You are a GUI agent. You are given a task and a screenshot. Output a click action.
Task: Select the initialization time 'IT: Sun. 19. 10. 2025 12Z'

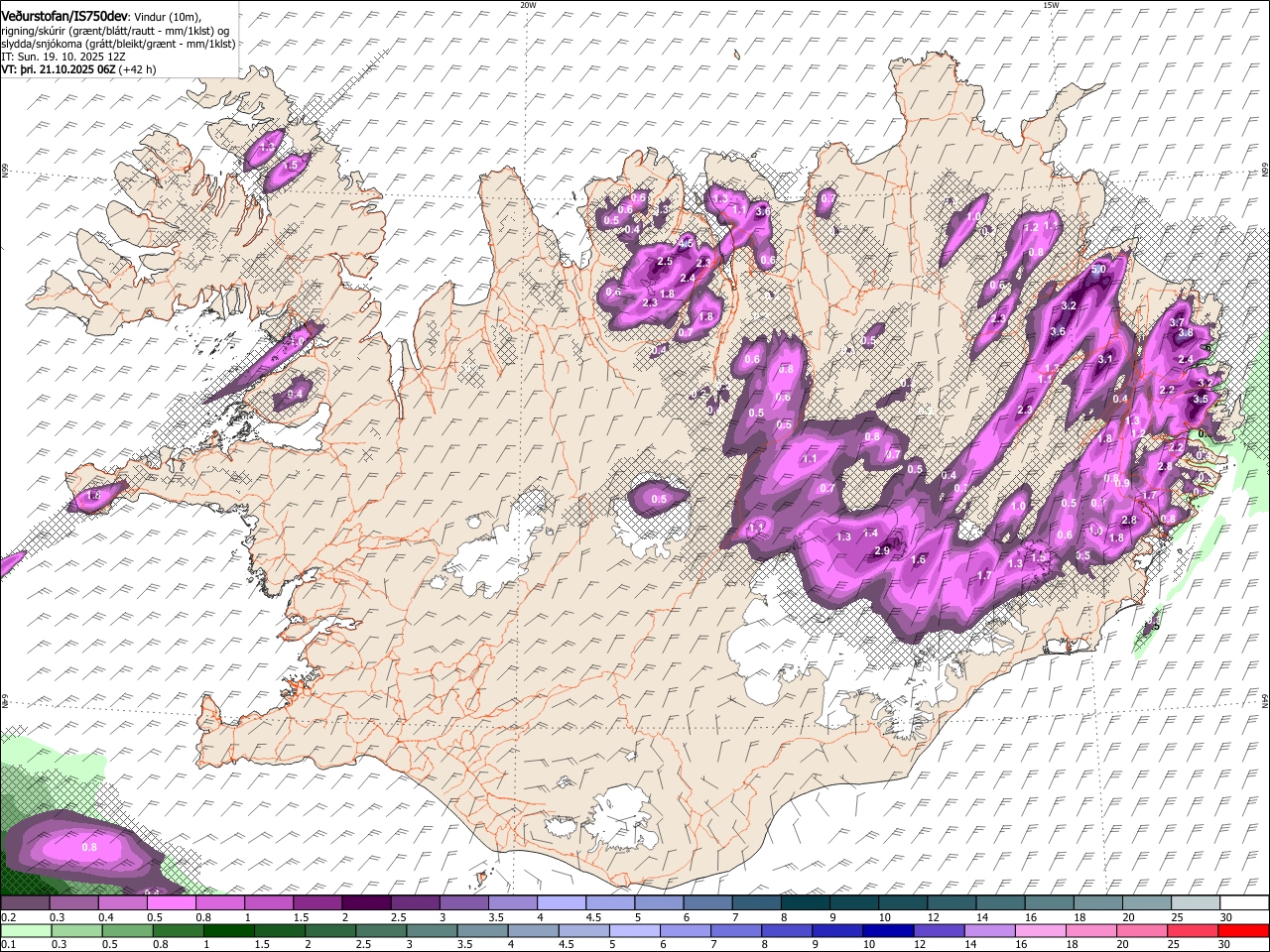tap(63, 57)
